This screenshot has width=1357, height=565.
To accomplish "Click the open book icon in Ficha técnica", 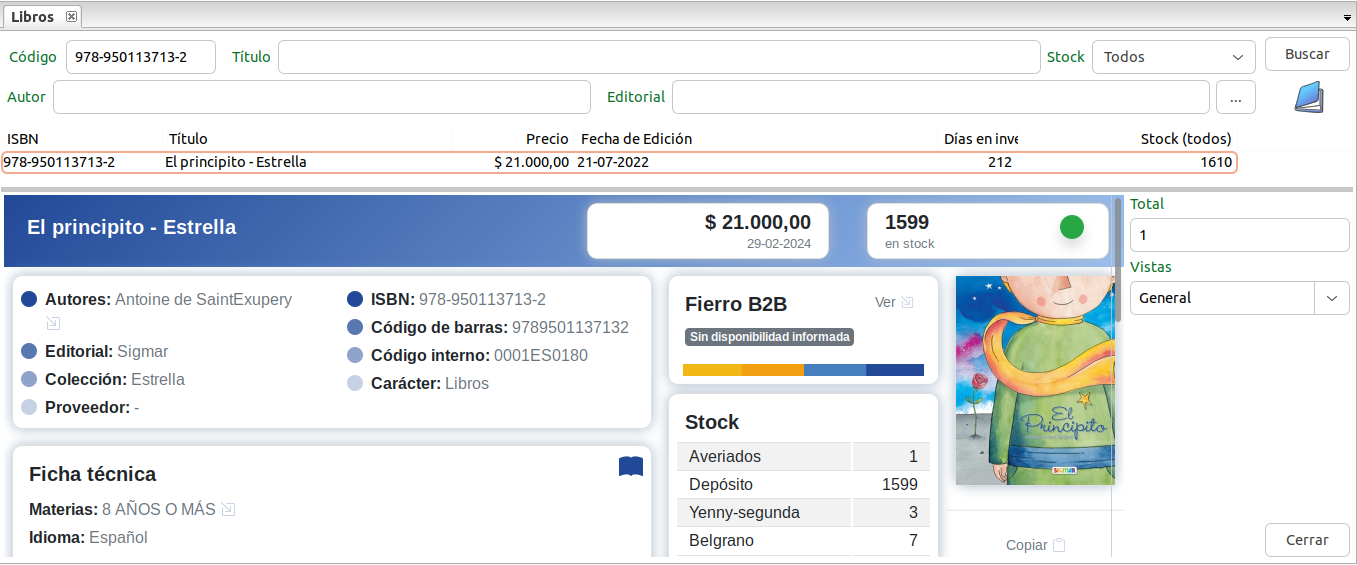I will click(631, 467).
